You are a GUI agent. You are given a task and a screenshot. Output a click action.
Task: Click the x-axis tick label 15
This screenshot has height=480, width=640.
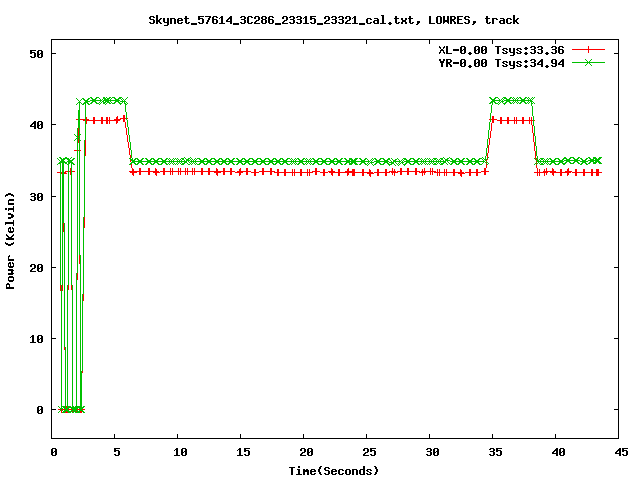click(x=243, y=452)
